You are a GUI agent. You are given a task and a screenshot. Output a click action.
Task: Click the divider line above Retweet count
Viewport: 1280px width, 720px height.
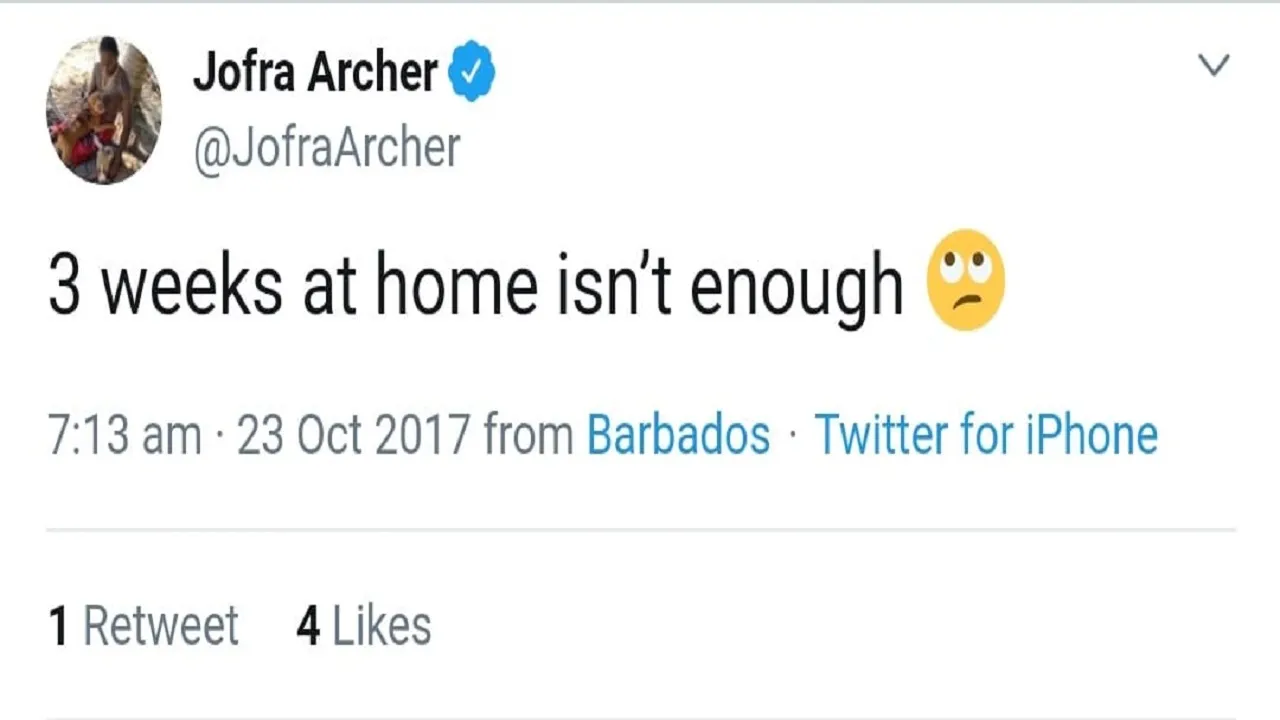(640, 529)
